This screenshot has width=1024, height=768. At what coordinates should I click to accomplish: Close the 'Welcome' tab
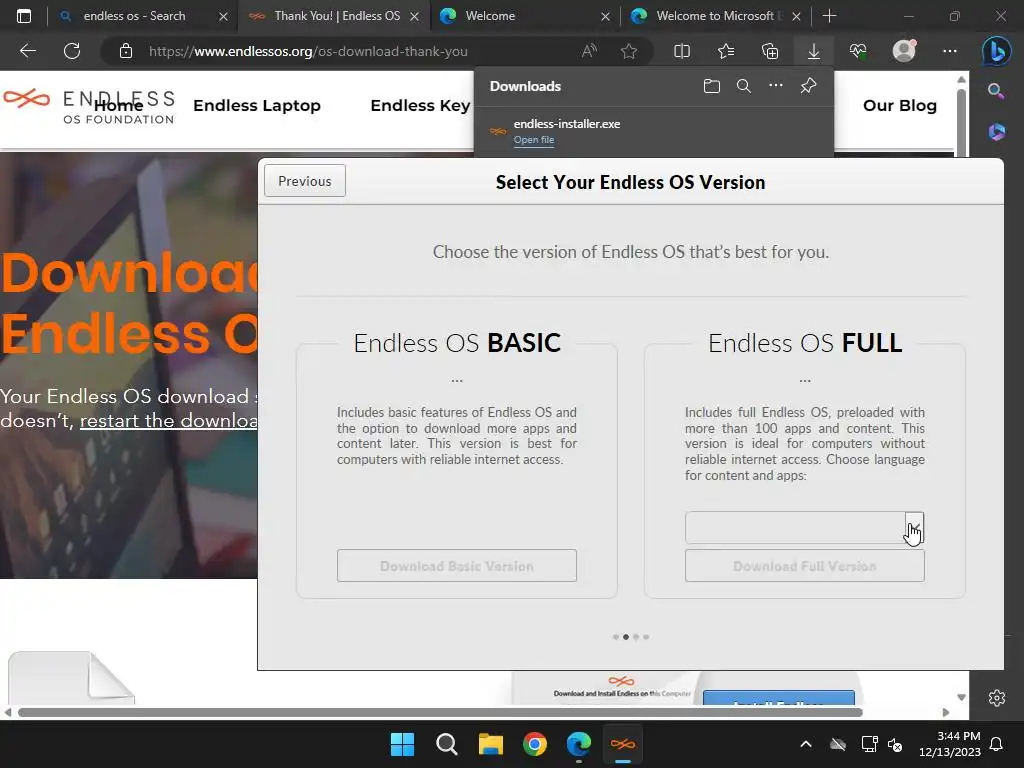pyautogui.click(x=605, y=16)
